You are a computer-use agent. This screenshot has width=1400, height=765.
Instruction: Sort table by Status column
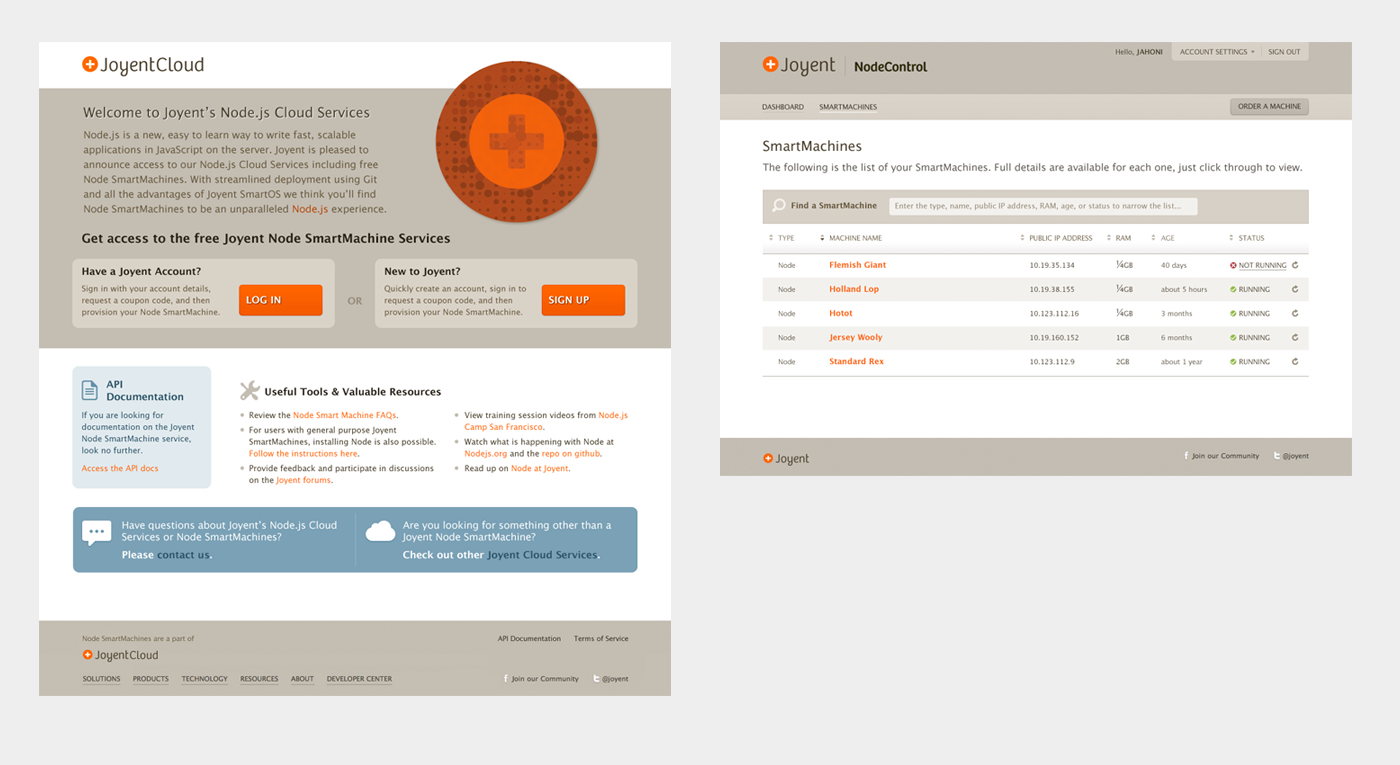pyautogui.click(x=1247, y=238)
